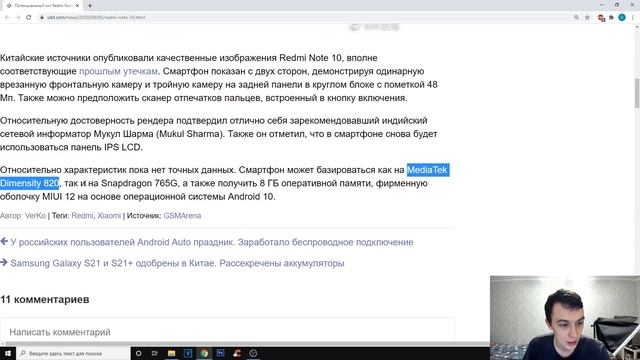Open File Explorer from the taskbar
This screenshot has height=360, width=640.
click(171, 353)
